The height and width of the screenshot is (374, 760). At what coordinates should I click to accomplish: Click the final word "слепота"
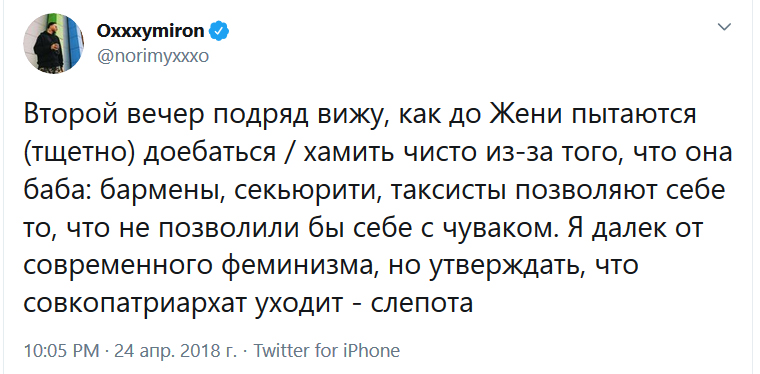tap(422, 305)
